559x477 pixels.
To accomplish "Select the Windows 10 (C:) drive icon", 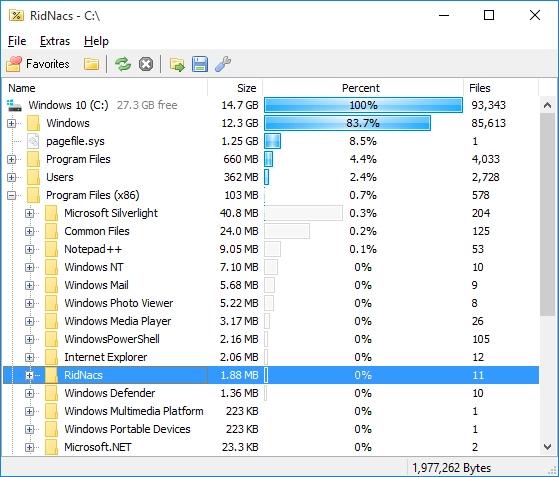I will click(15, 105).
